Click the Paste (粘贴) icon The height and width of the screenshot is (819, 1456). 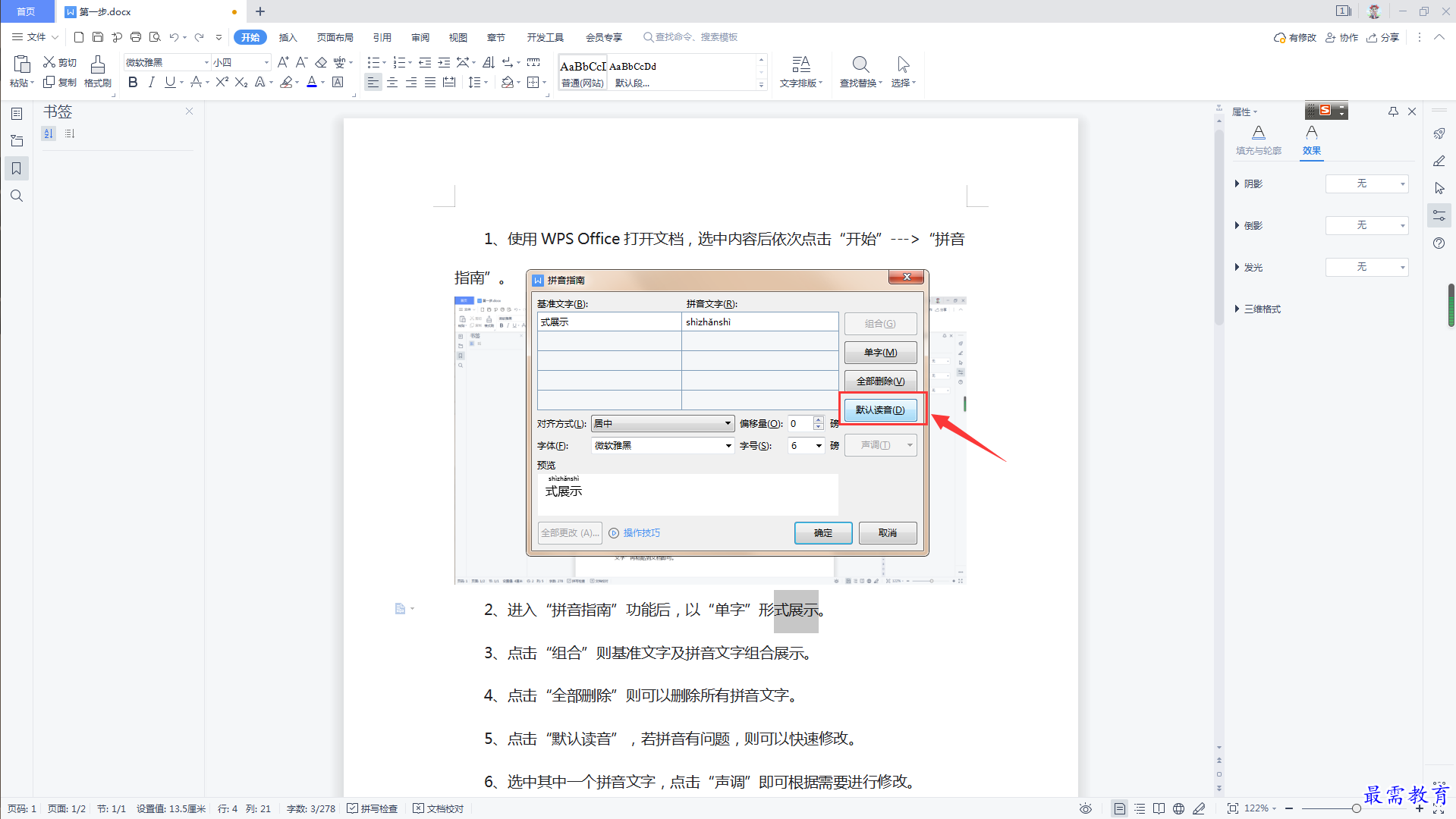click(x=21, y=64)
